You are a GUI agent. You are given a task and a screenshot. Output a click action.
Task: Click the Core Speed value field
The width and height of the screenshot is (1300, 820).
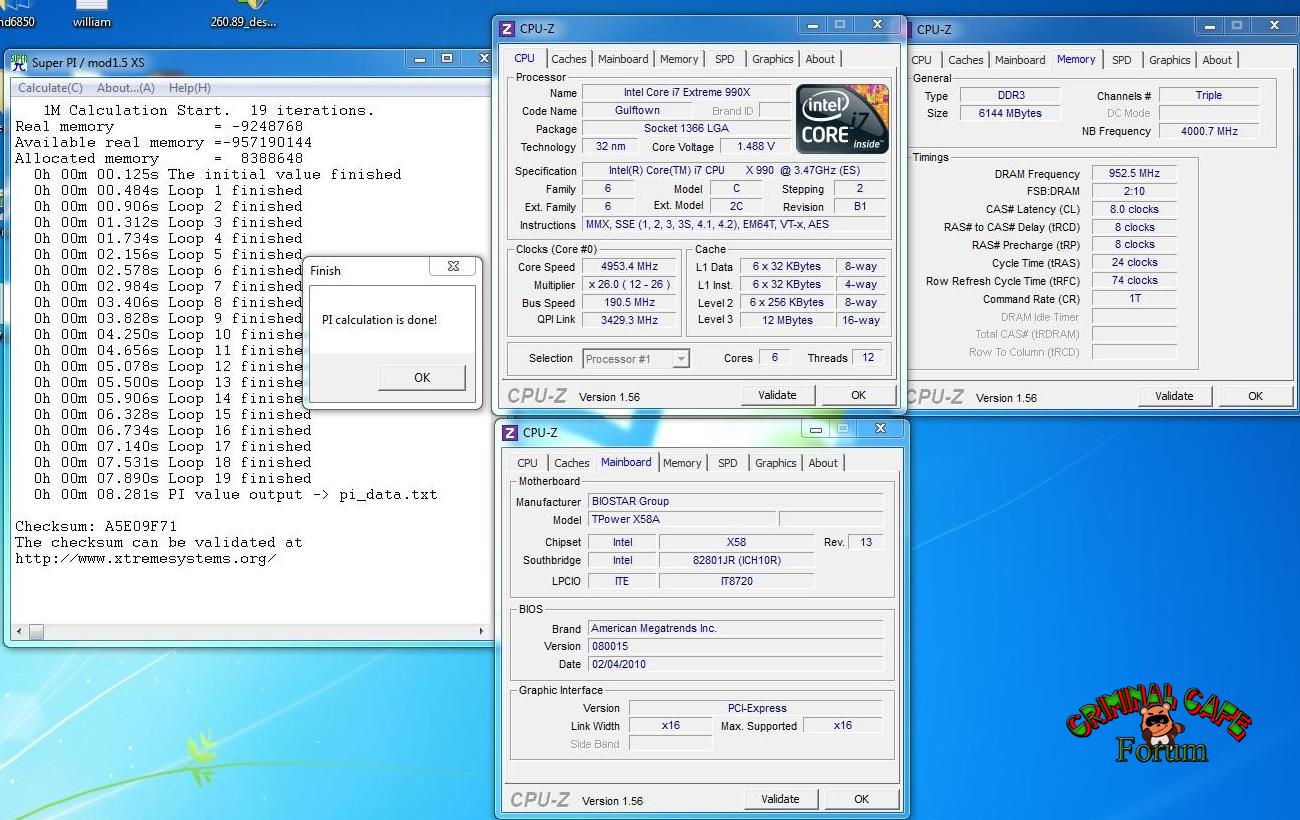[x=630, y=267]
